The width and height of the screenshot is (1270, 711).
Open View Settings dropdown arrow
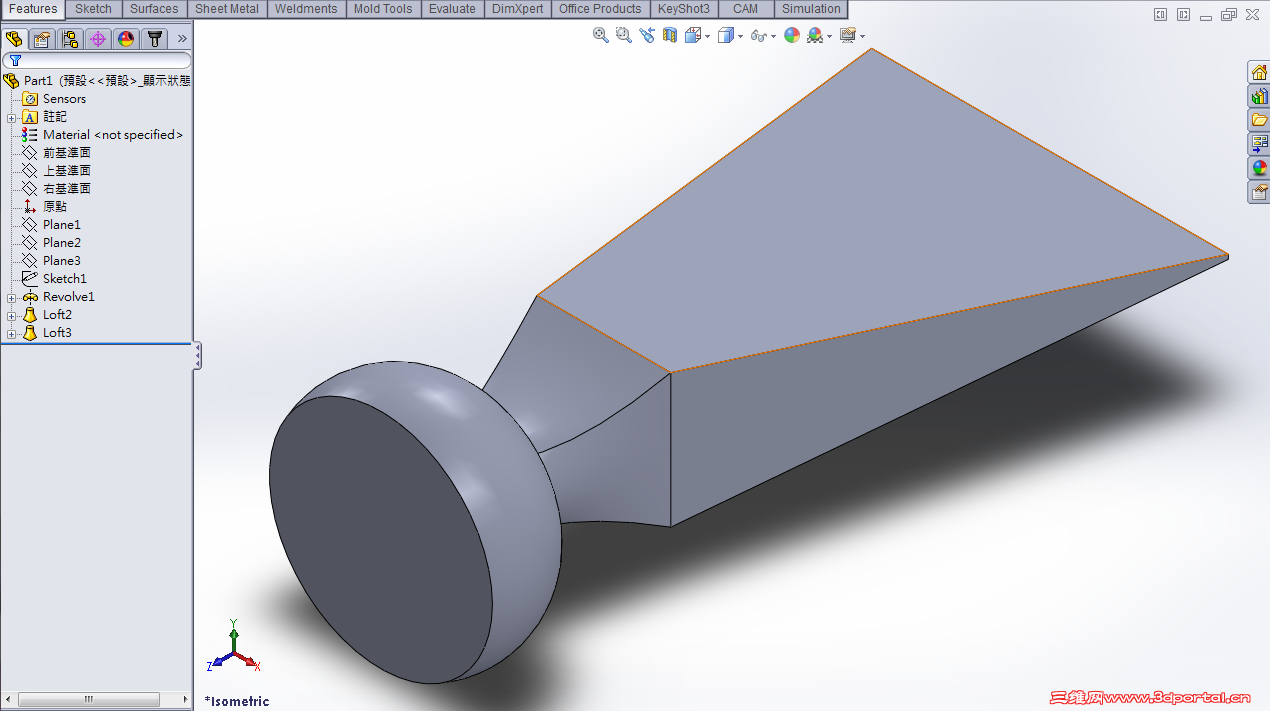tap(862, 37)
